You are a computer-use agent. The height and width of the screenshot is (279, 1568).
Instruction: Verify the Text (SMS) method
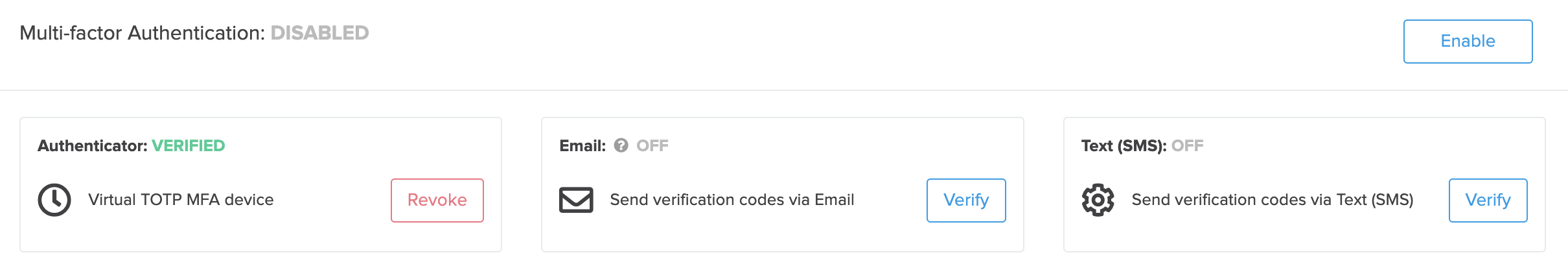point(1488,200)
